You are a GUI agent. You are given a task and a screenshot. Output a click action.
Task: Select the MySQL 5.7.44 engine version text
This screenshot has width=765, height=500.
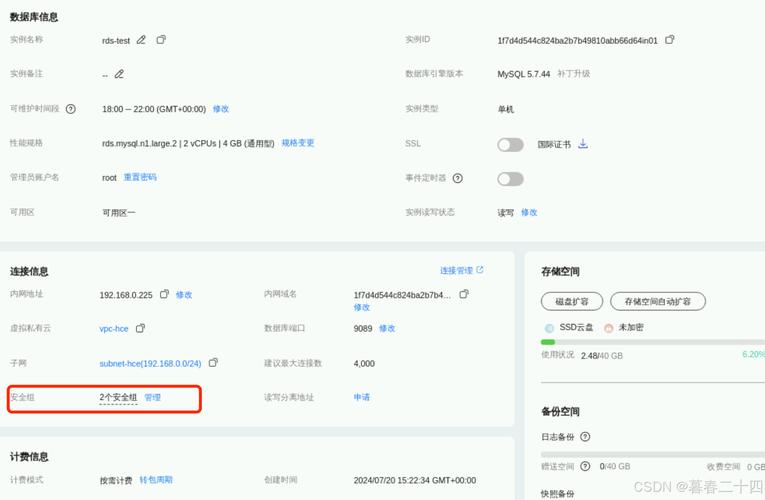(x=523, y=74)
